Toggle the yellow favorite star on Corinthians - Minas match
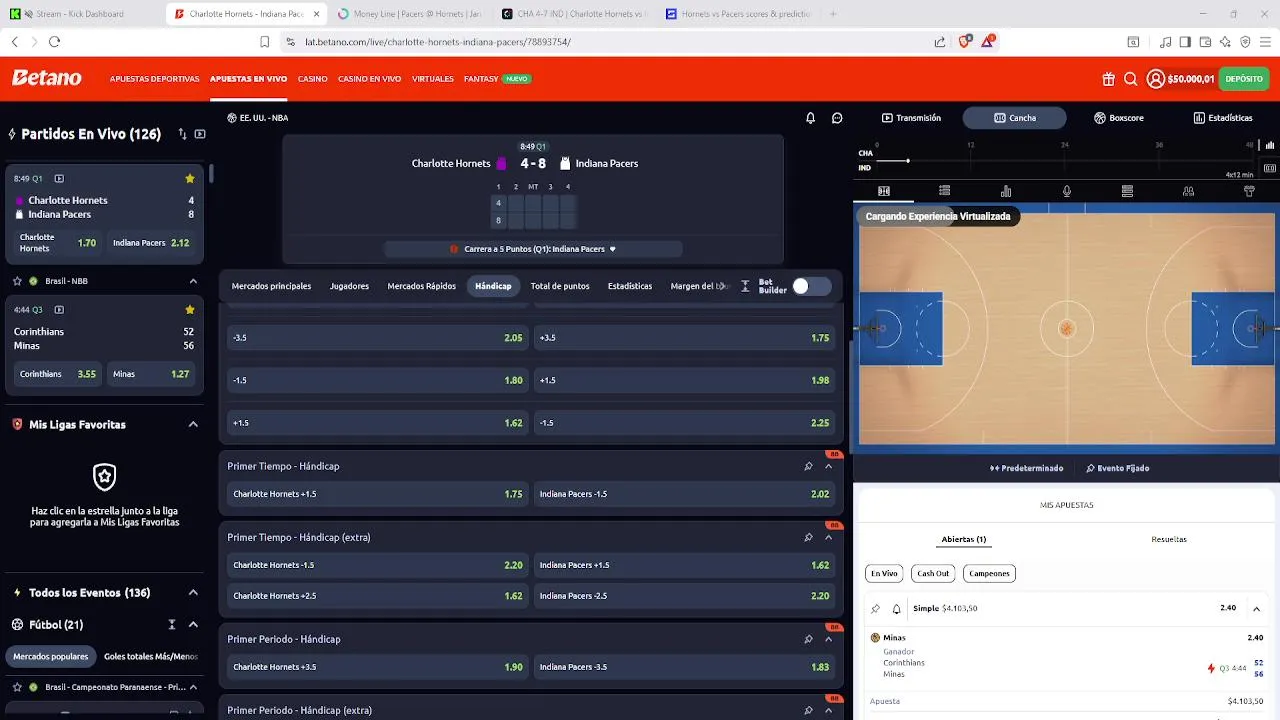This screenshot has width=1280, height=720. point(189,310)
